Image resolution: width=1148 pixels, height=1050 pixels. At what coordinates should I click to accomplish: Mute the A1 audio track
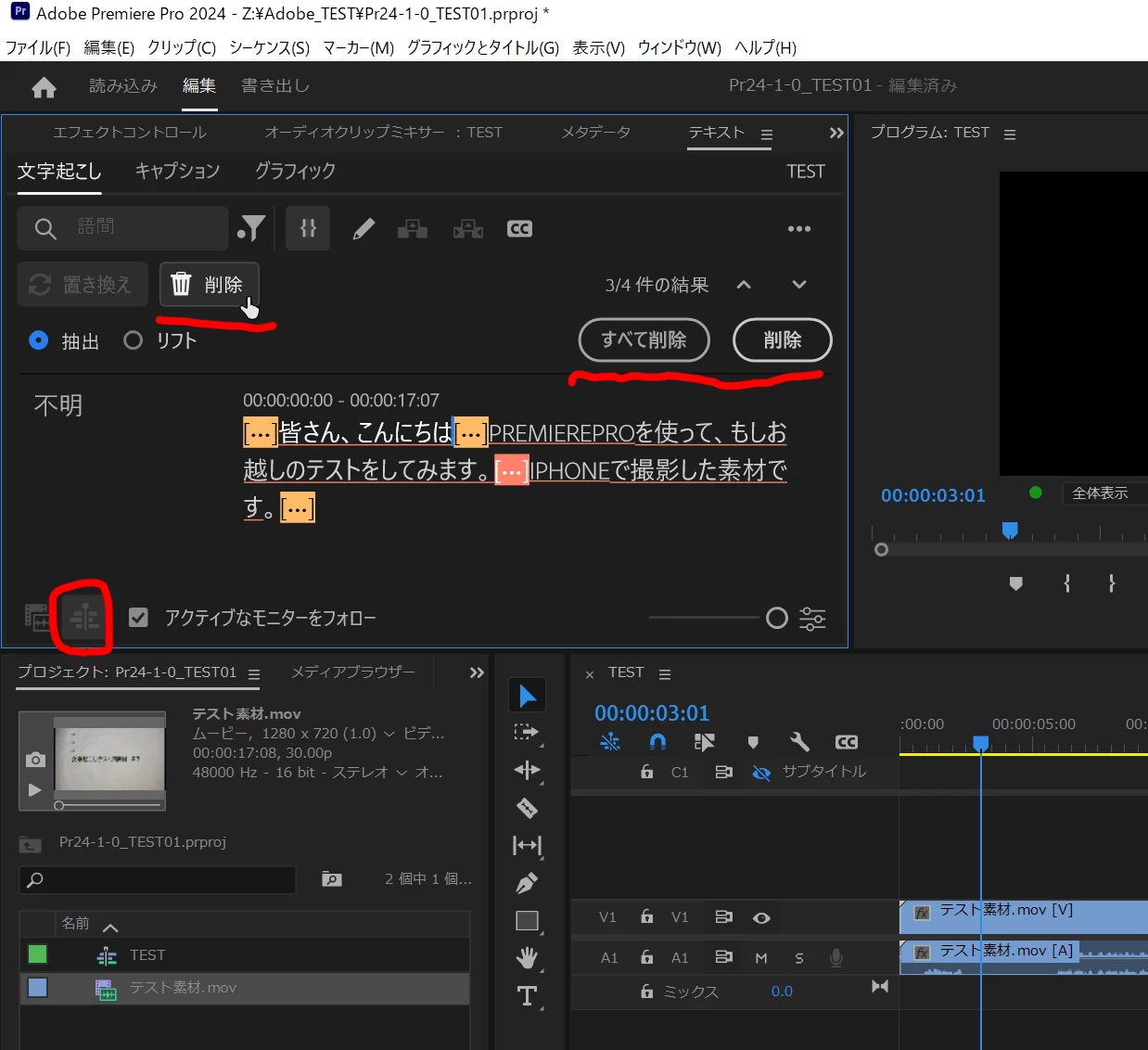[x=761, y=958]
